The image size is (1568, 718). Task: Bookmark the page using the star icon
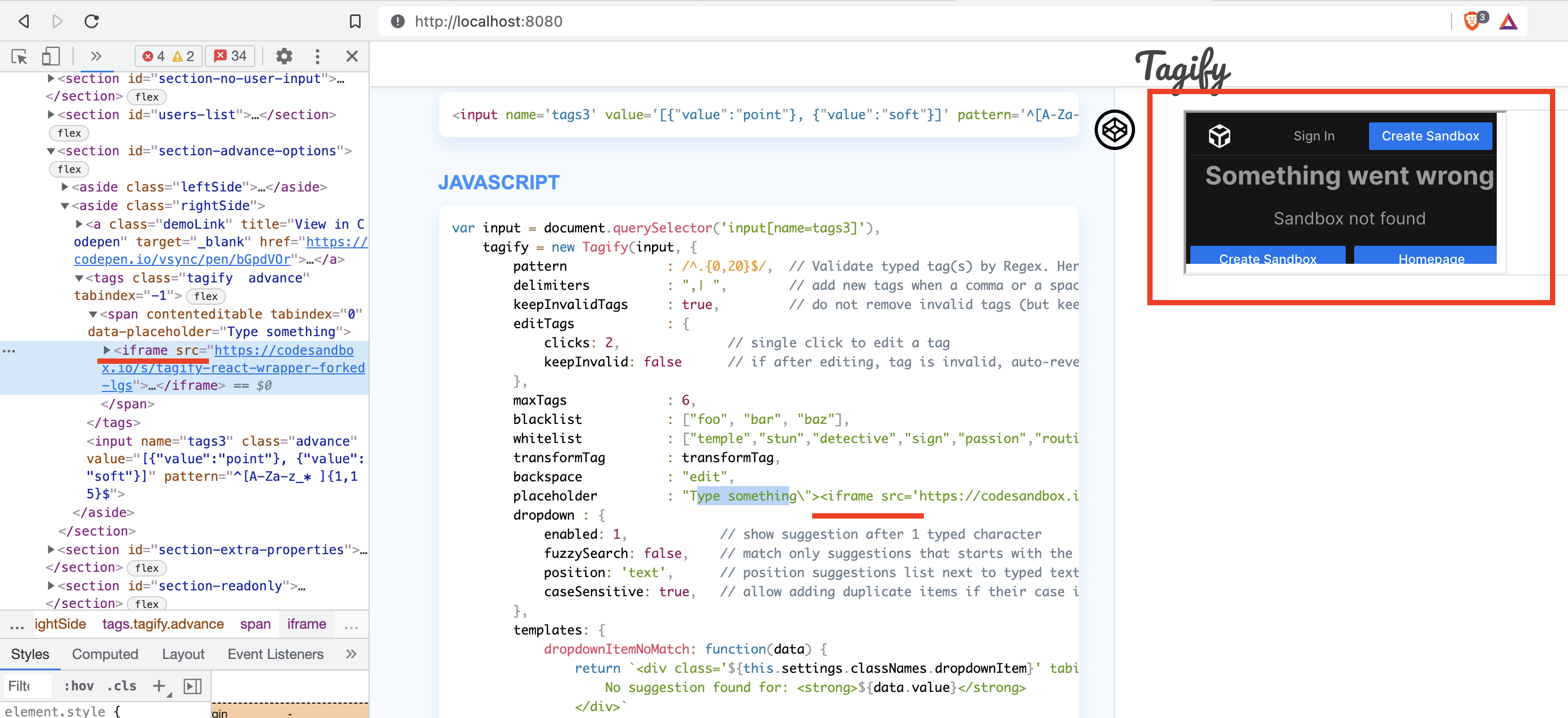pos(355,21)
